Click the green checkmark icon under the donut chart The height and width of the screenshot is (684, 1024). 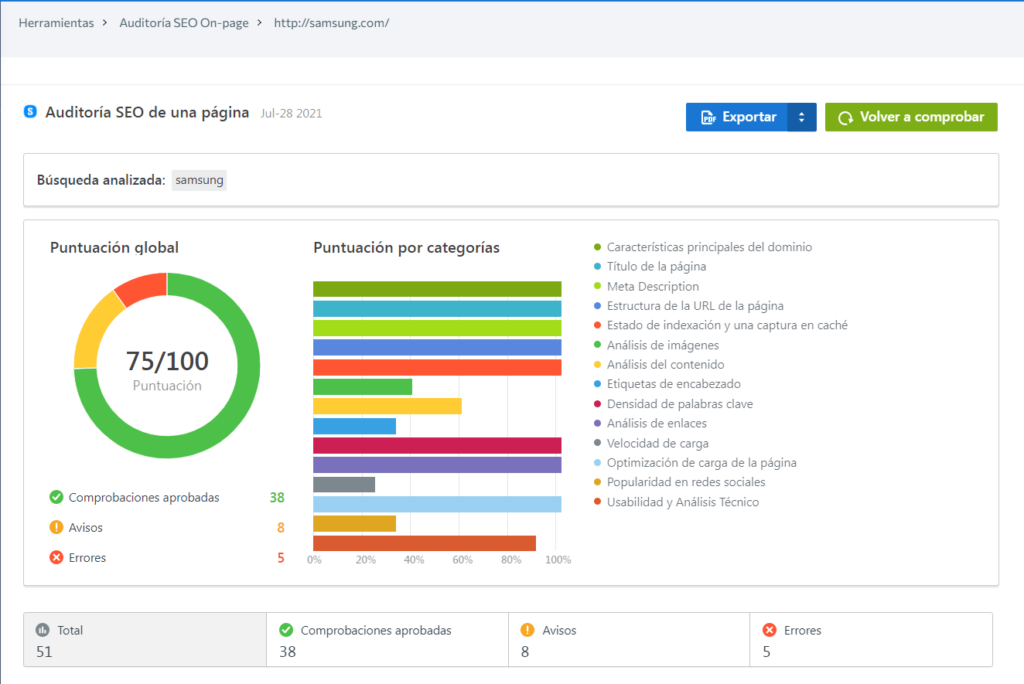coord(56,497)
